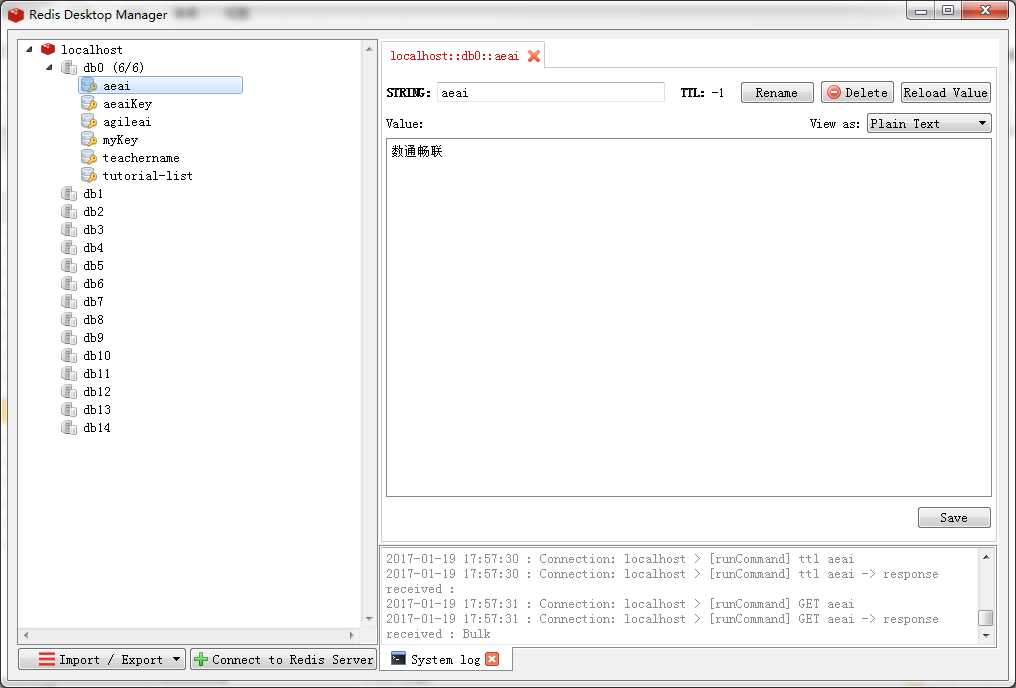
Task: Open the View as Plain Text dropdown
Action: coord(929,123)
